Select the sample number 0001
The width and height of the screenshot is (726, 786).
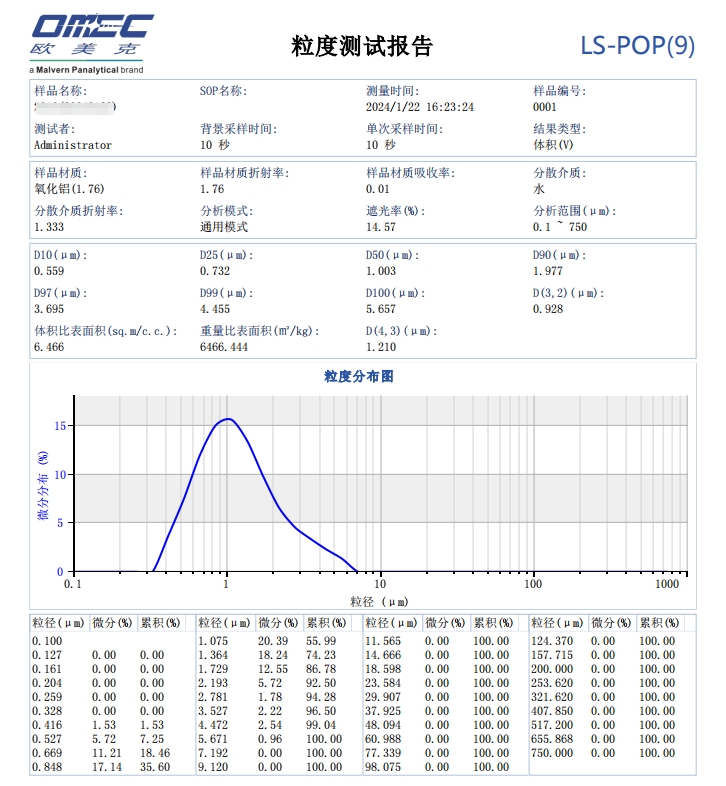[x=545, y=107]
